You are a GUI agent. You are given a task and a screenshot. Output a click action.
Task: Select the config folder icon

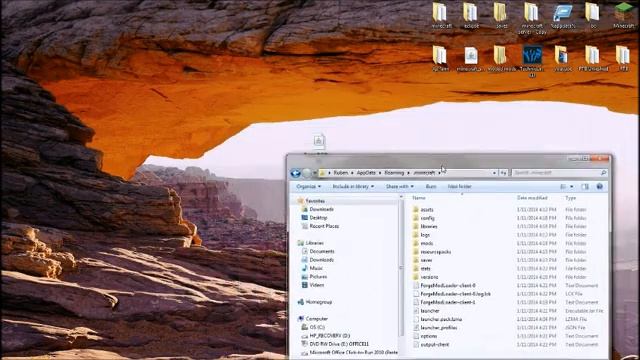click(x=416, y=218)
